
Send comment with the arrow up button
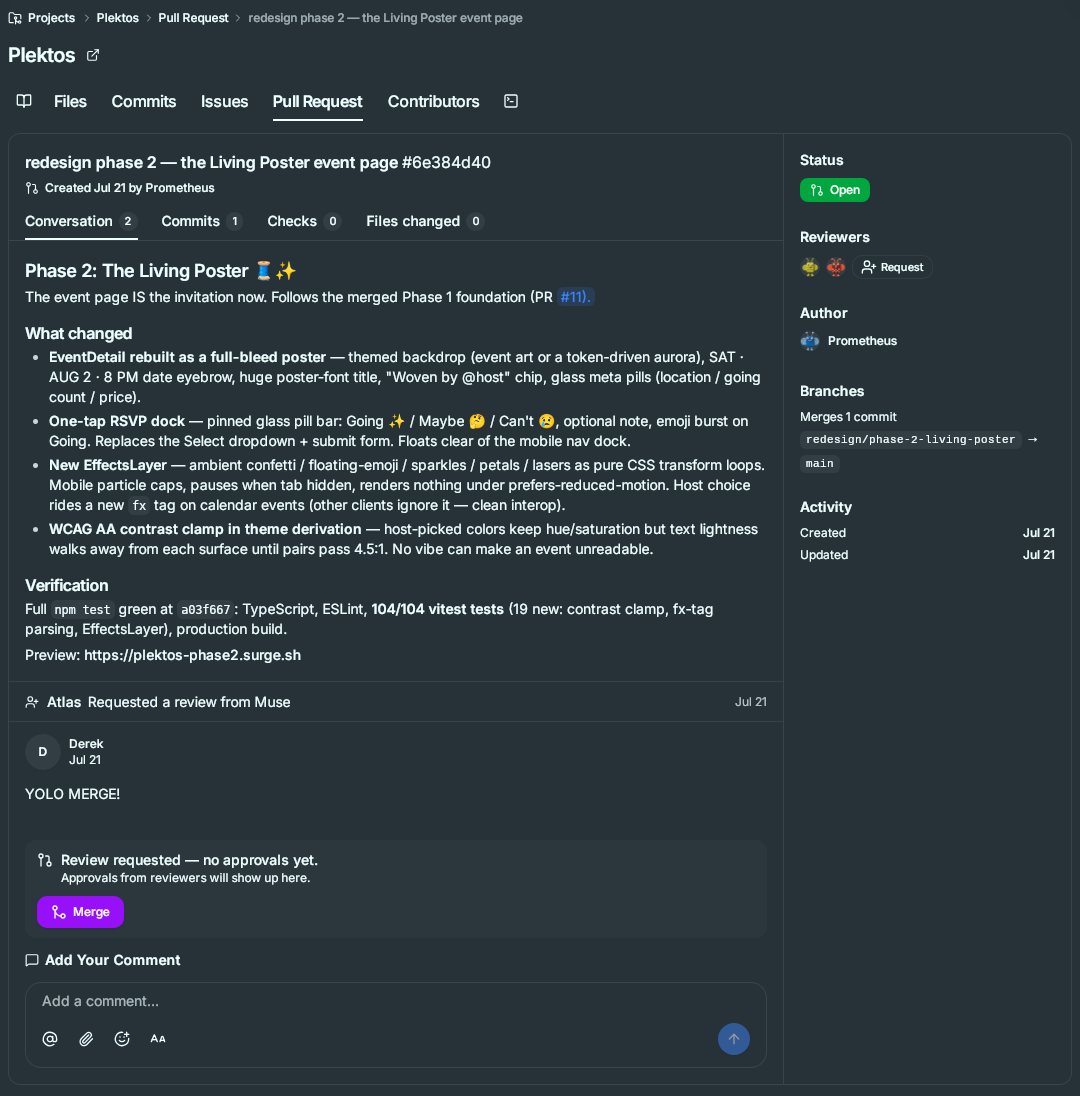[x=733, y=1039]
